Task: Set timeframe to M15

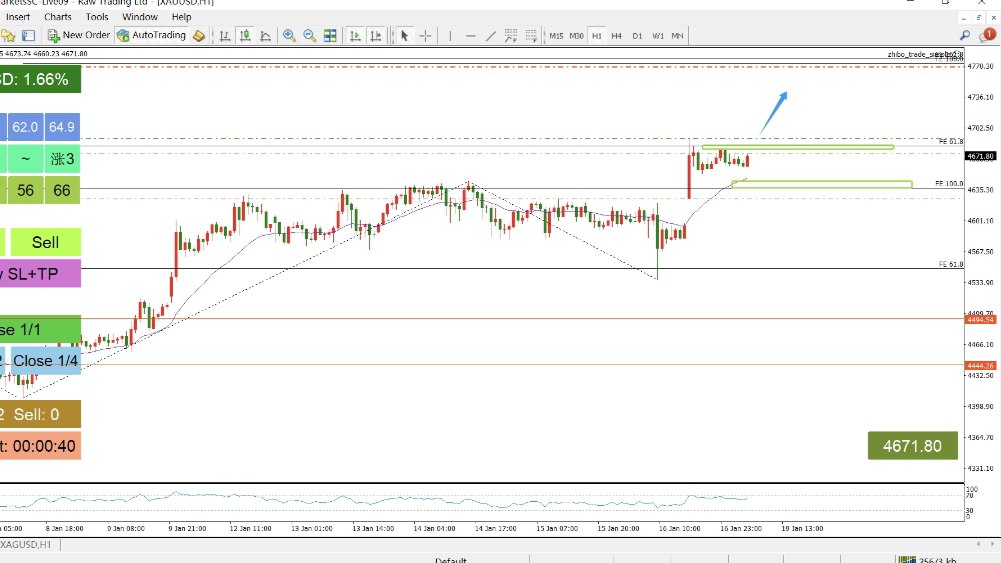Action: pos(556,36)
